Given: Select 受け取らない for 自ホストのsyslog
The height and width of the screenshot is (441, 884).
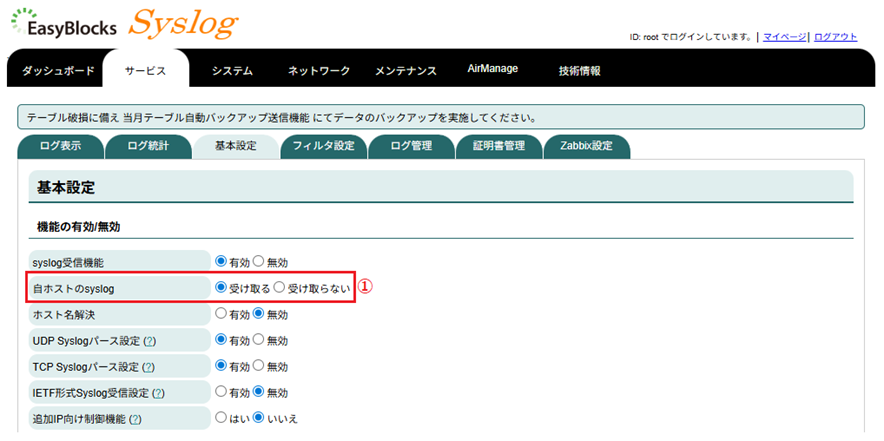Looking at the screenshot, I should click(x=279, y=288).
